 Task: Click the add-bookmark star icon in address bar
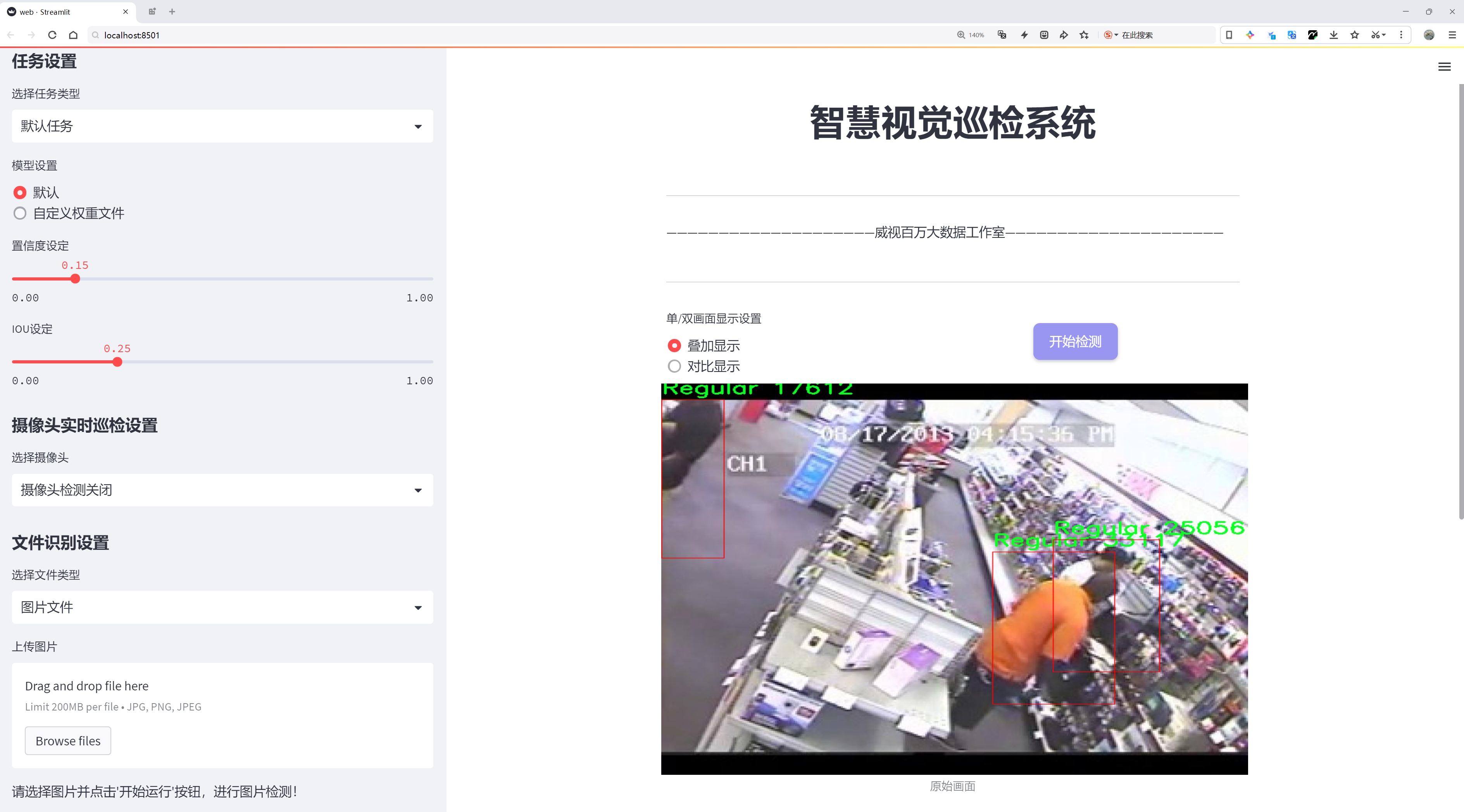1084,35
